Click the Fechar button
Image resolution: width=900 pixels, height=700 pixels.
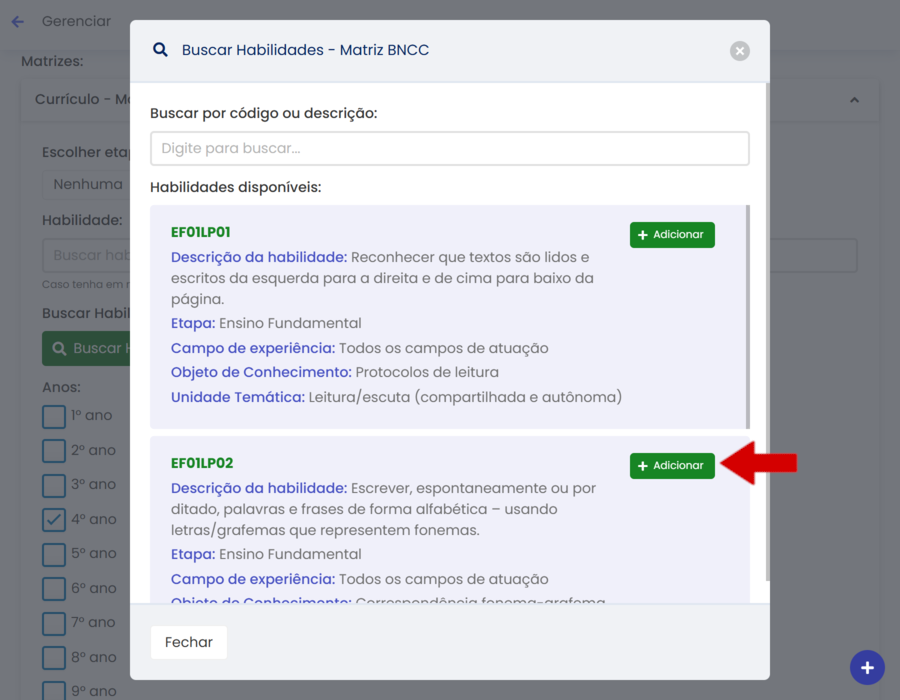tap(189, 642)
